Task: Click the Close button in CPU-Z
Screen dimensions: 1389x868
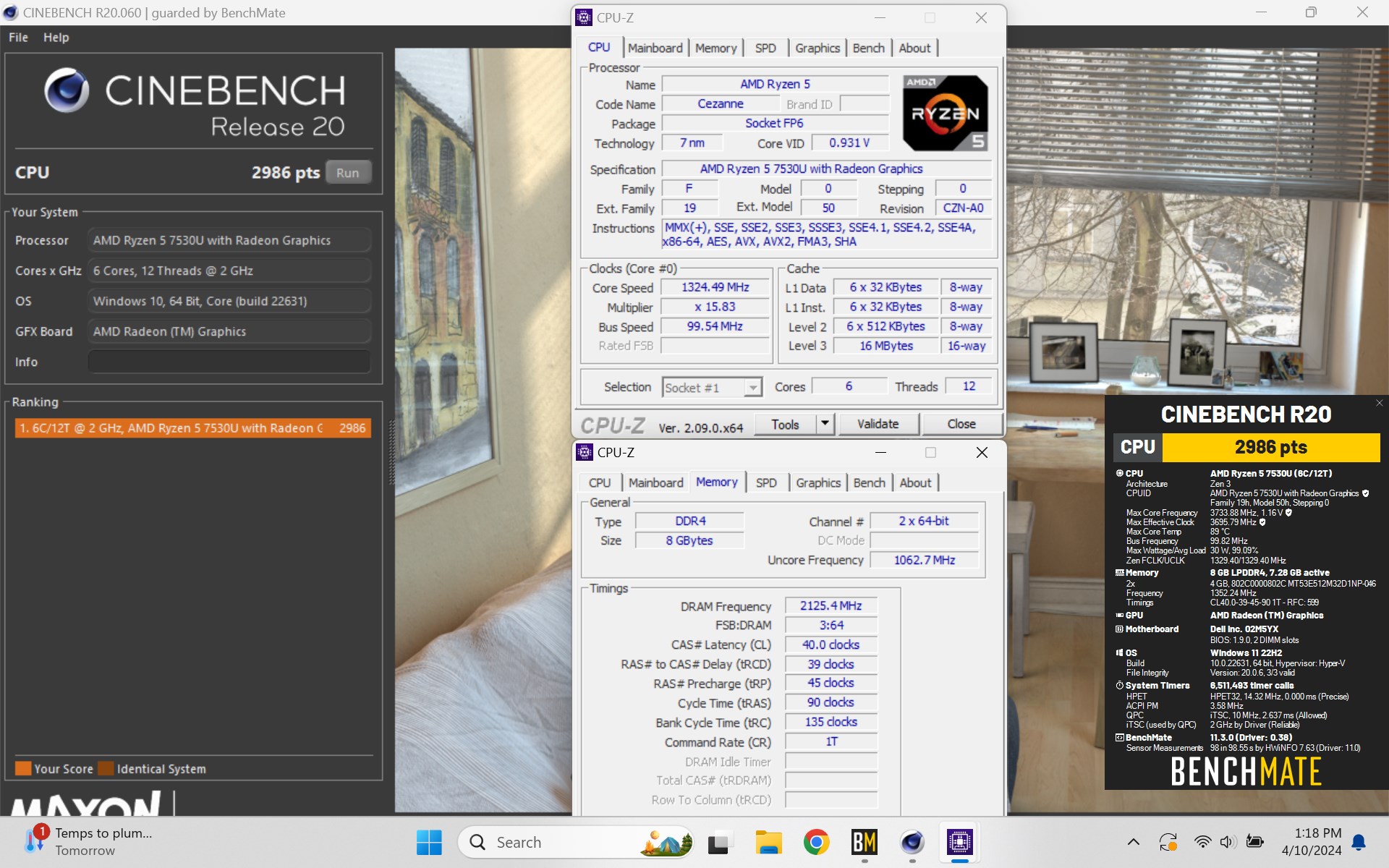Action: pos(961,425)
